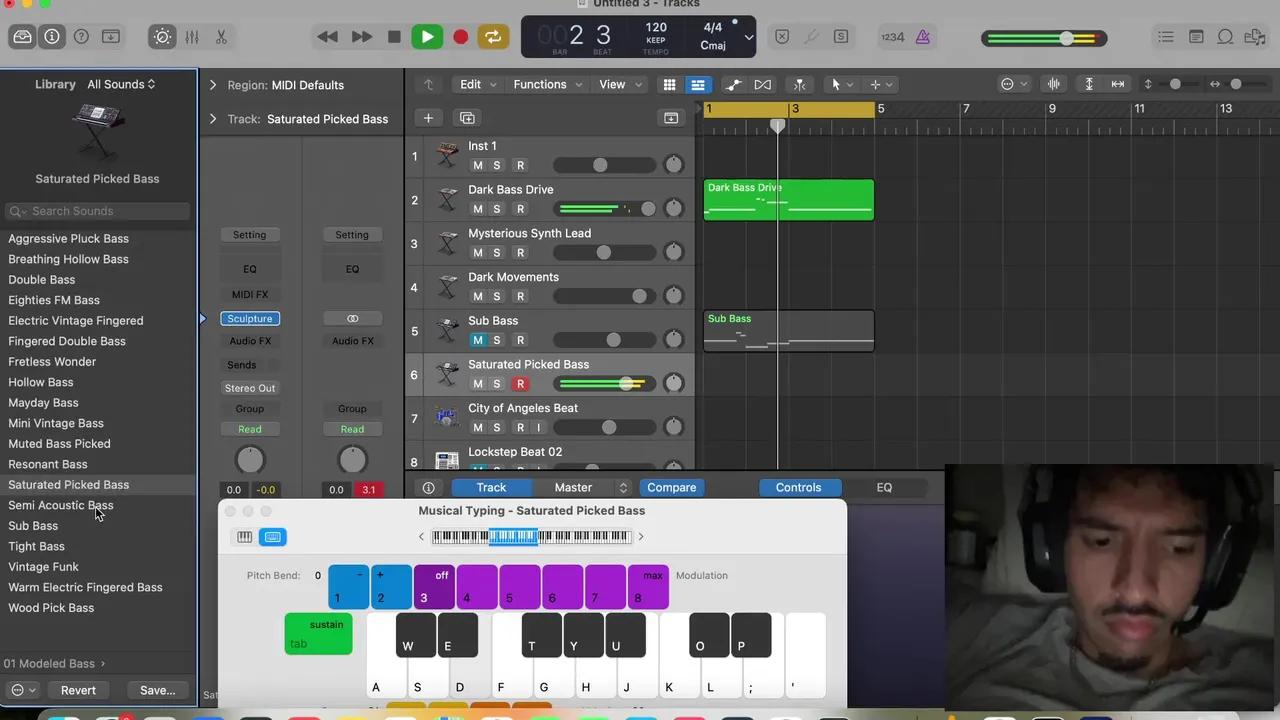1280x720 pixels.
Task: Click Duplicate Track button
Action: coord(467,118)
